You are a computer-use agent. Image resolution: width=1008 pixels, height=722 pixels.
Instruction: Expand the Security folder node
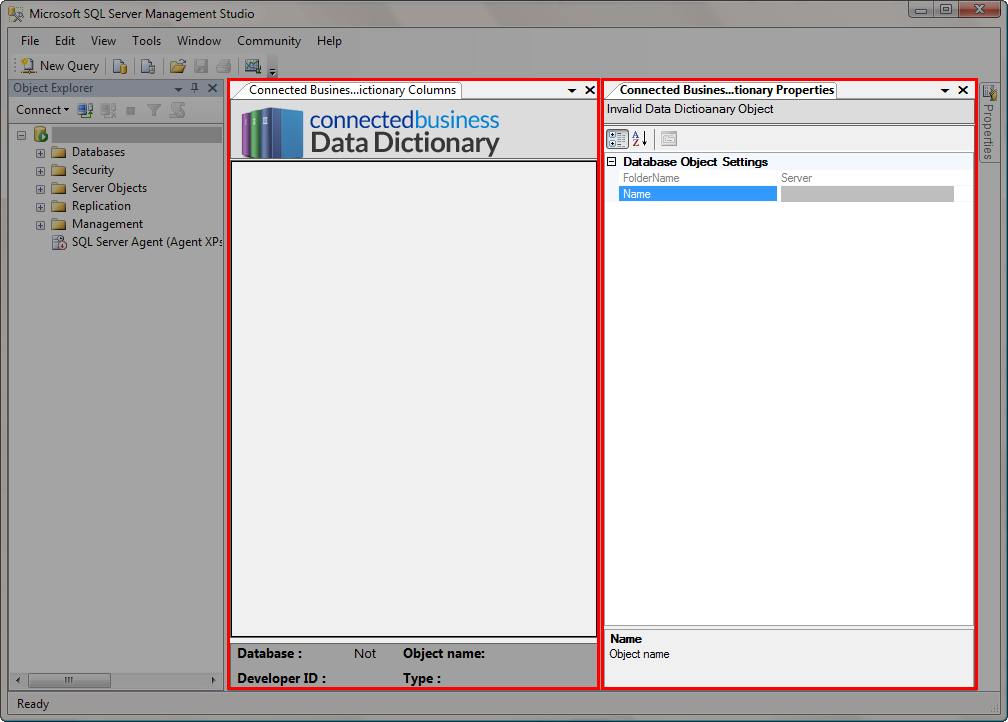(41, 171)
